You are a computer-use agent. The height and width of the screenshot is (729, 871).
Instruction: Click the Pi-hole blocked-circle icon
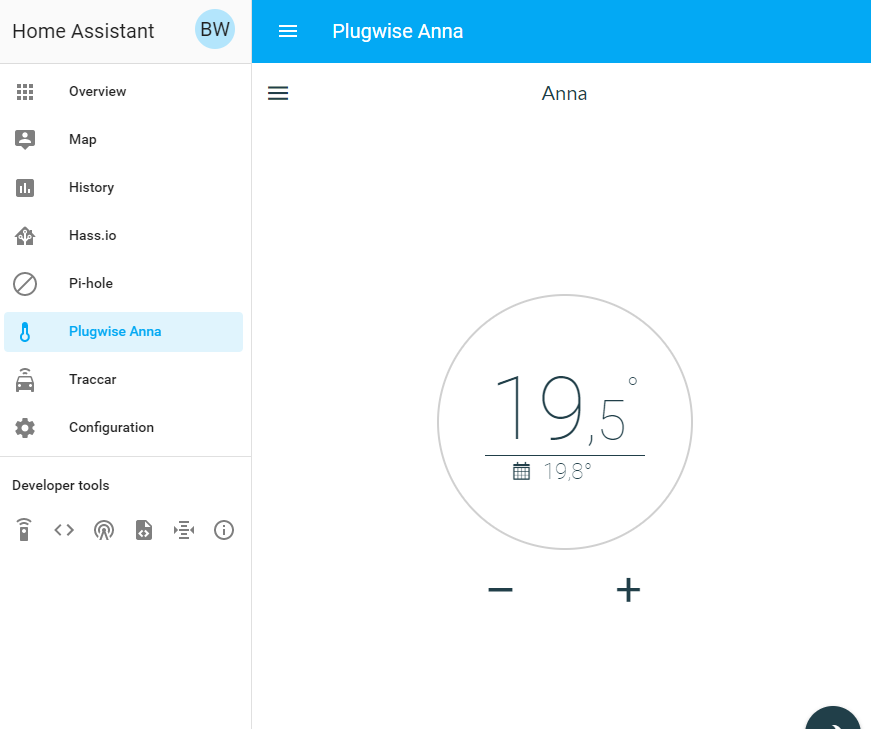[25, 284]
